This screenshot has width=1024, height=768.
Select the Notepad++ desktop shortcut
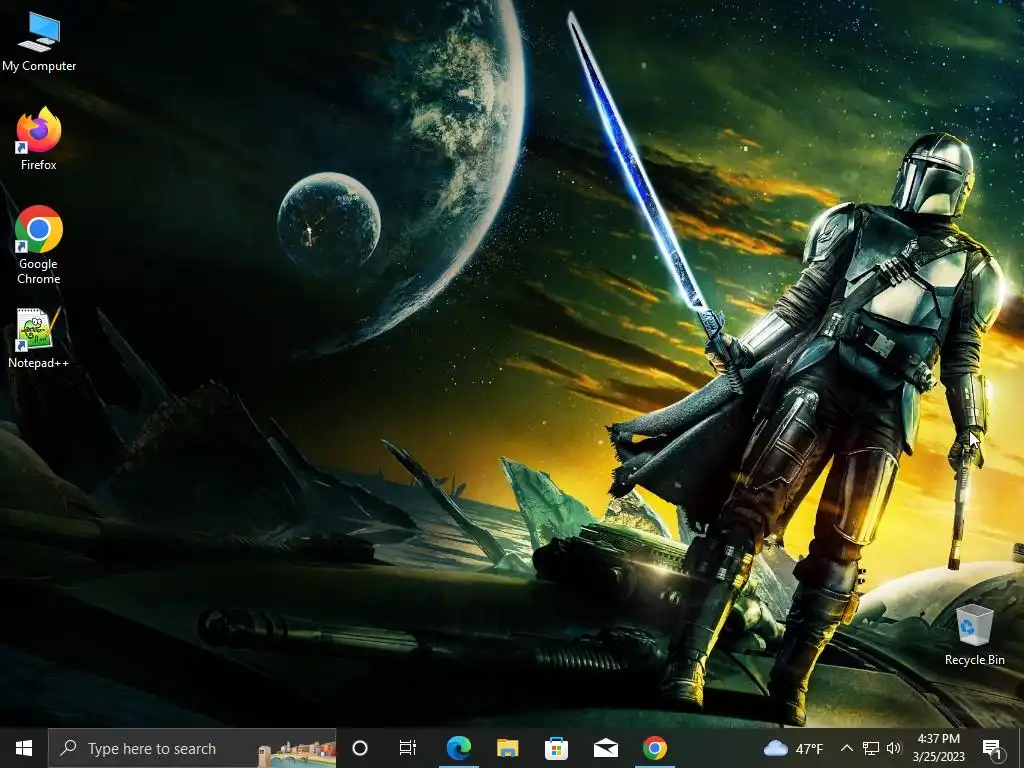[x=39, y=338]
